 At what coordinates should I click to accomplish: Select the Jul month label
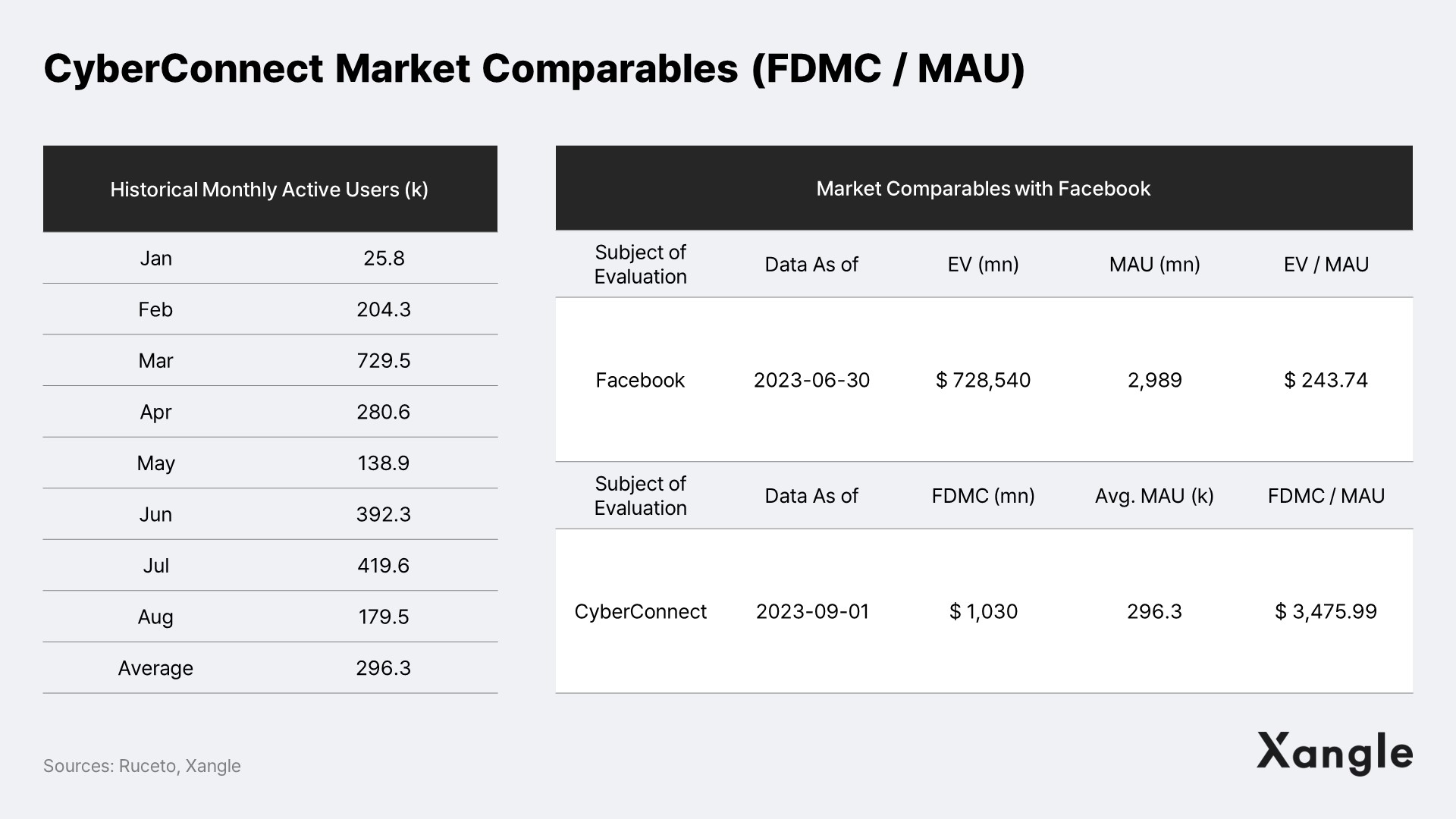click(x=155, y=566)
